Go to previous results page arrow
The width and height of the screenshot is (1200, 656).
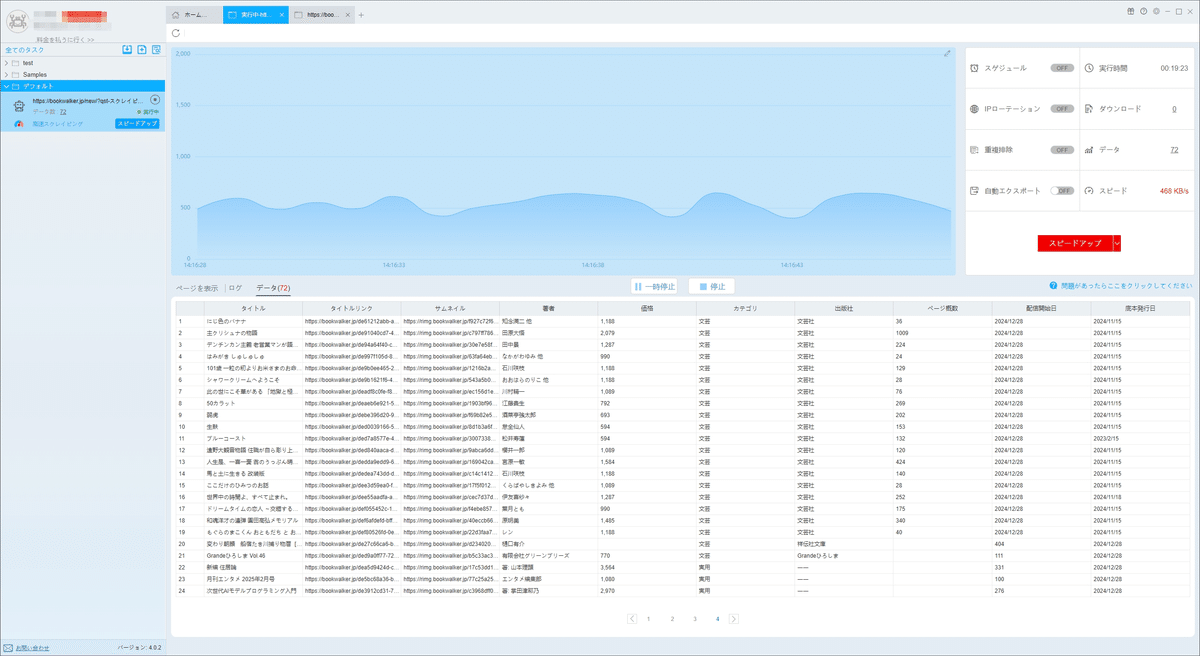pyautogui.click(x=632, y=619)
